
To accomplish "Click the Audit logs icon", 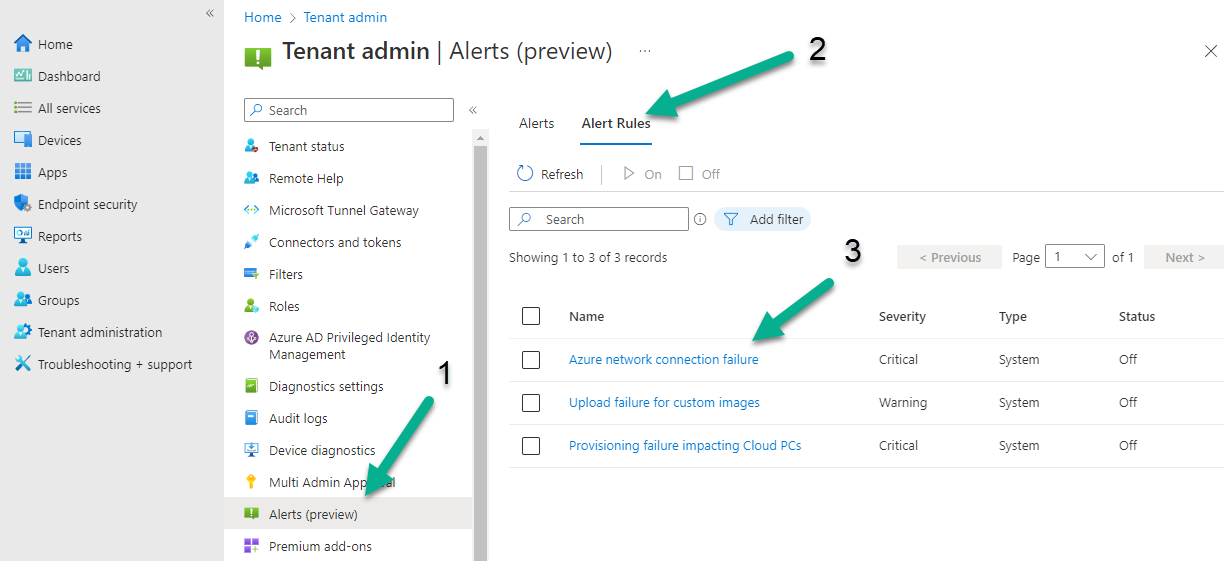I will pos(251,418).
